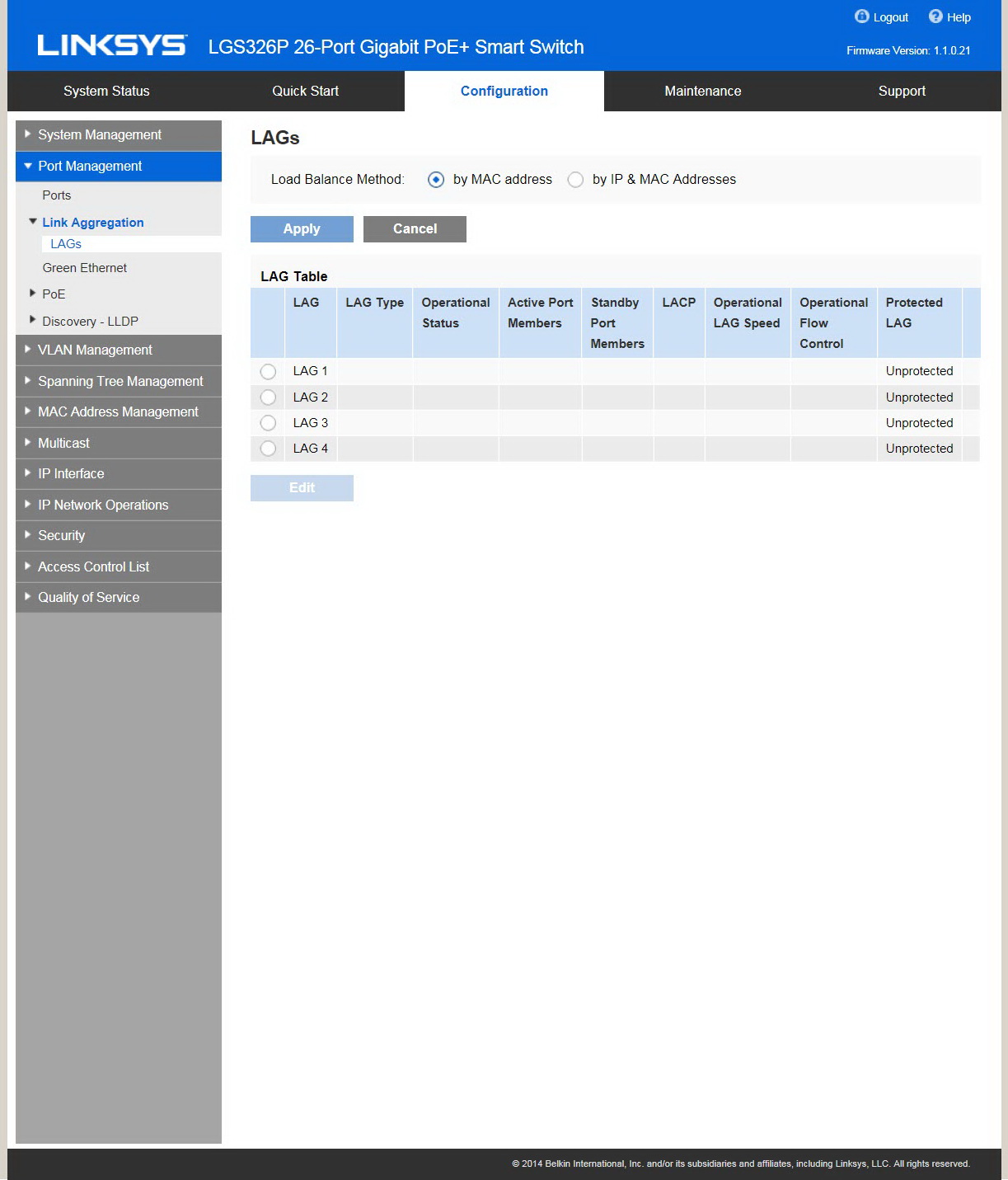Click the Cancel button
1008x1180 pixels.
[x=415, y=229]
